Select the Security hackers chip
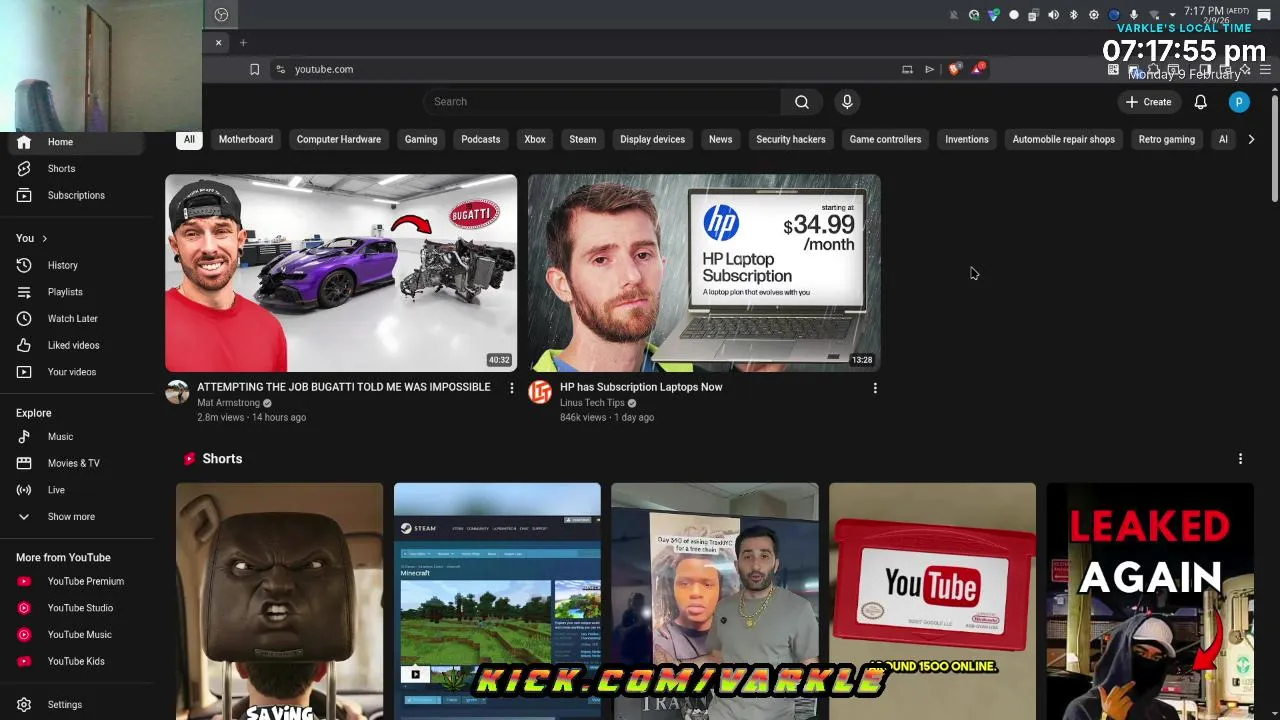The image size is (1280, 720). (790, 139)
